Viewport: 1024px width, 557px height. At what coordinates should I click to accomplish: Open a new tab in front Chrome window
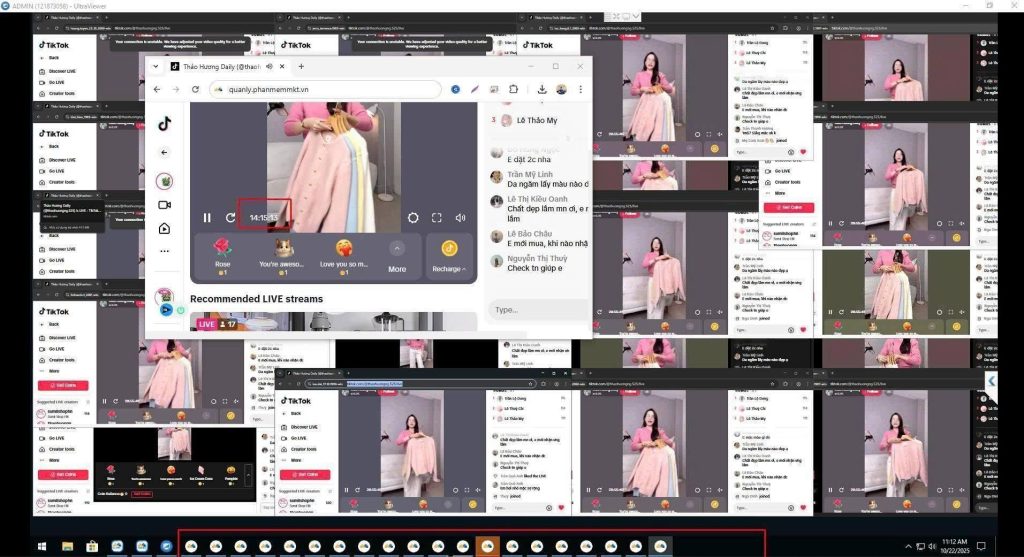tap(301, 67)
